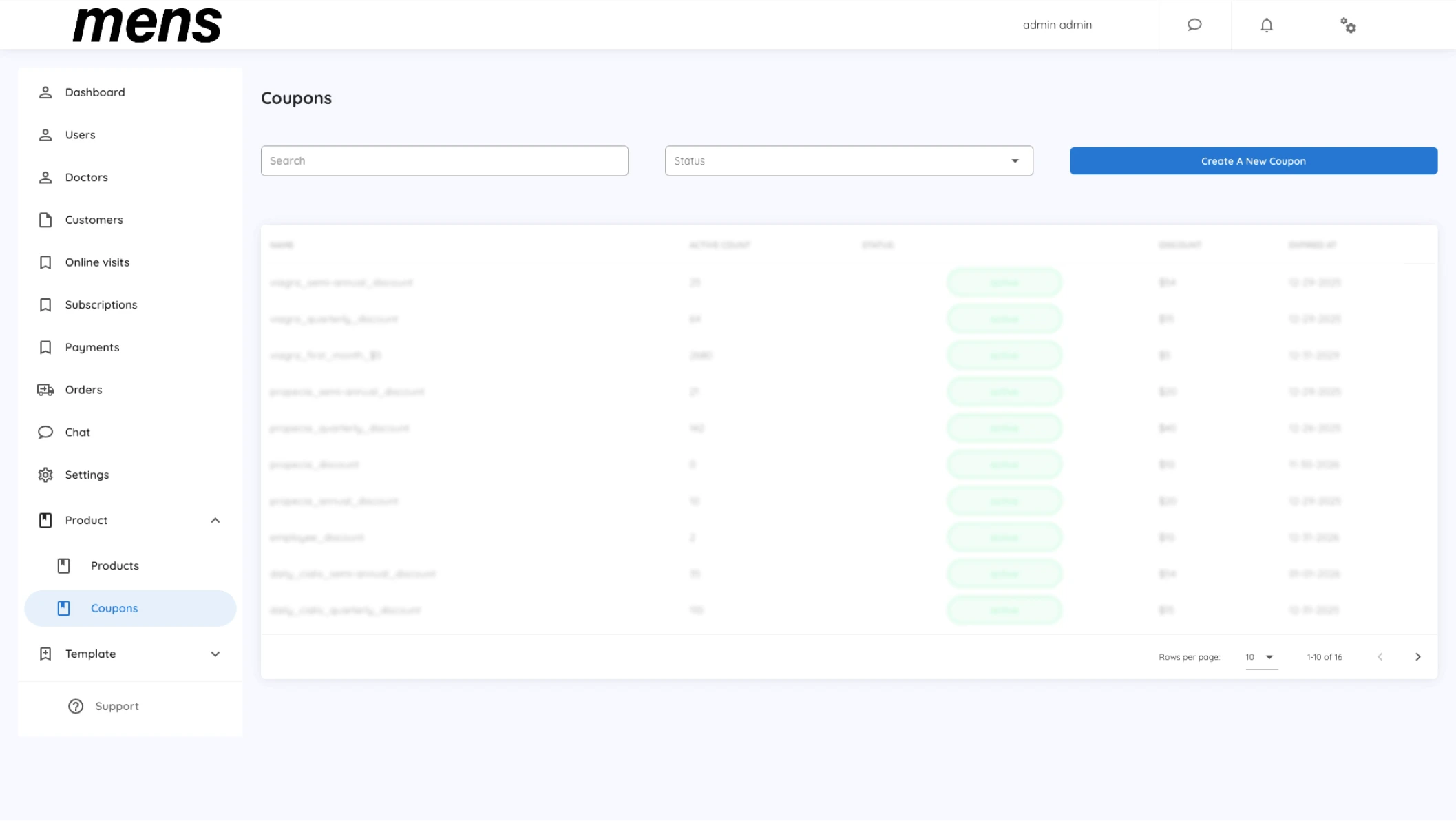
Task: Open the Status filter dropdown
Action: point(849,160)
